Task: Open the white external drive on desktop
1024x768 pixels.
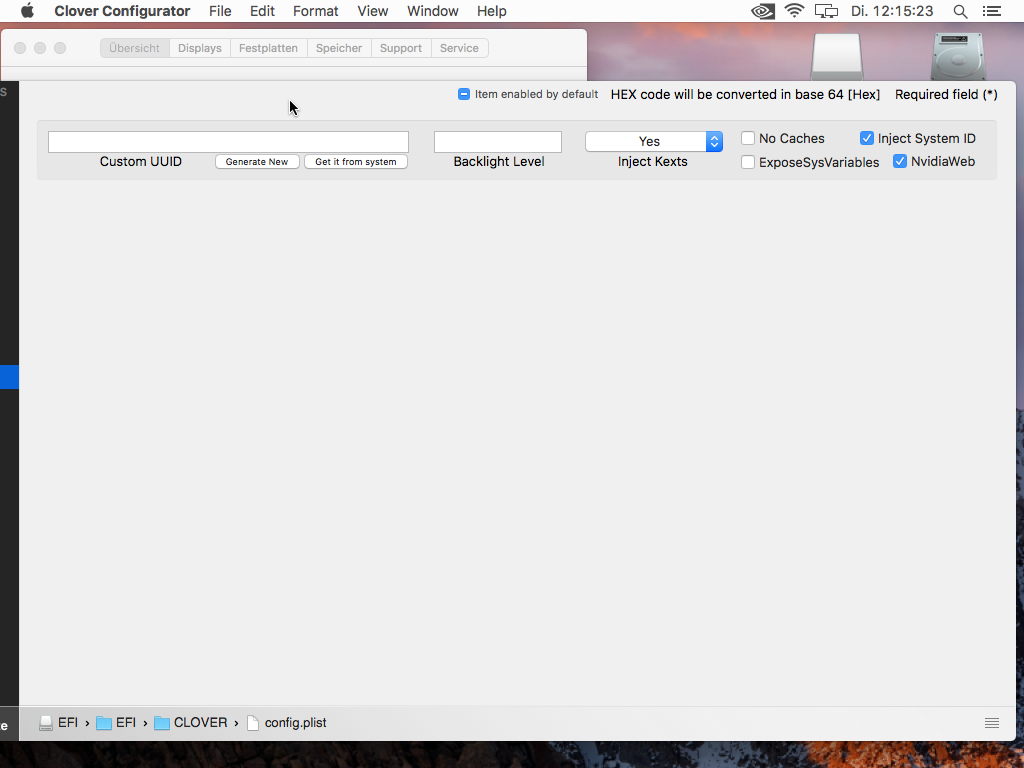Action: [x=837, y=57]
